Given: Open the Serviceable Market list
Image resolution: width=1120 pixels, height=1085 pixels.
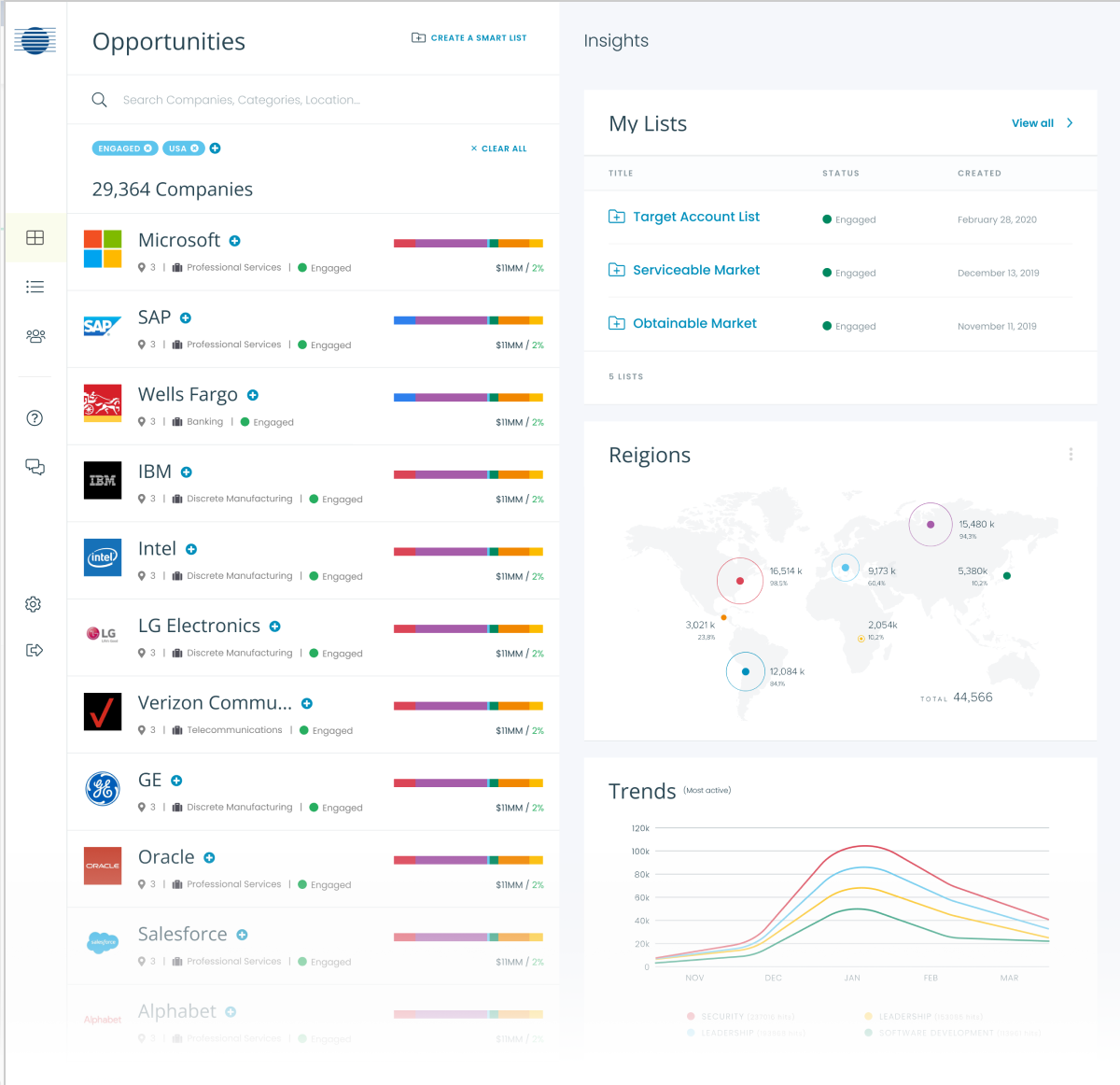Looking at the screenshot, I should (695, 270).
